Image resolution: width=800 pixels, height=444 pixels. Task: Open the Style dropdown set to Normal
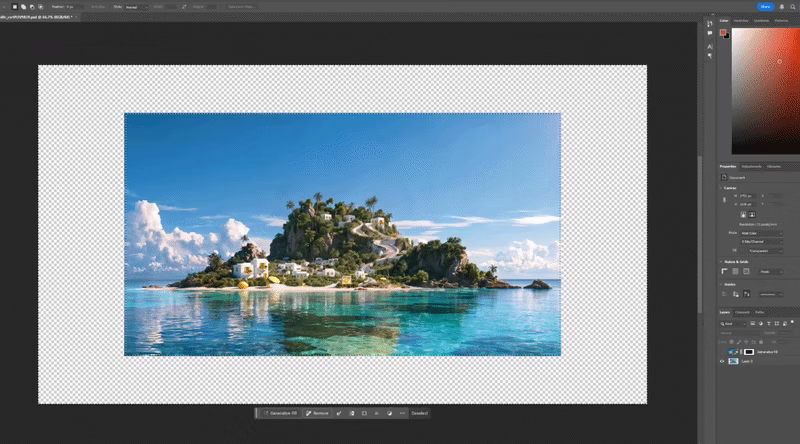coord(136,7)
